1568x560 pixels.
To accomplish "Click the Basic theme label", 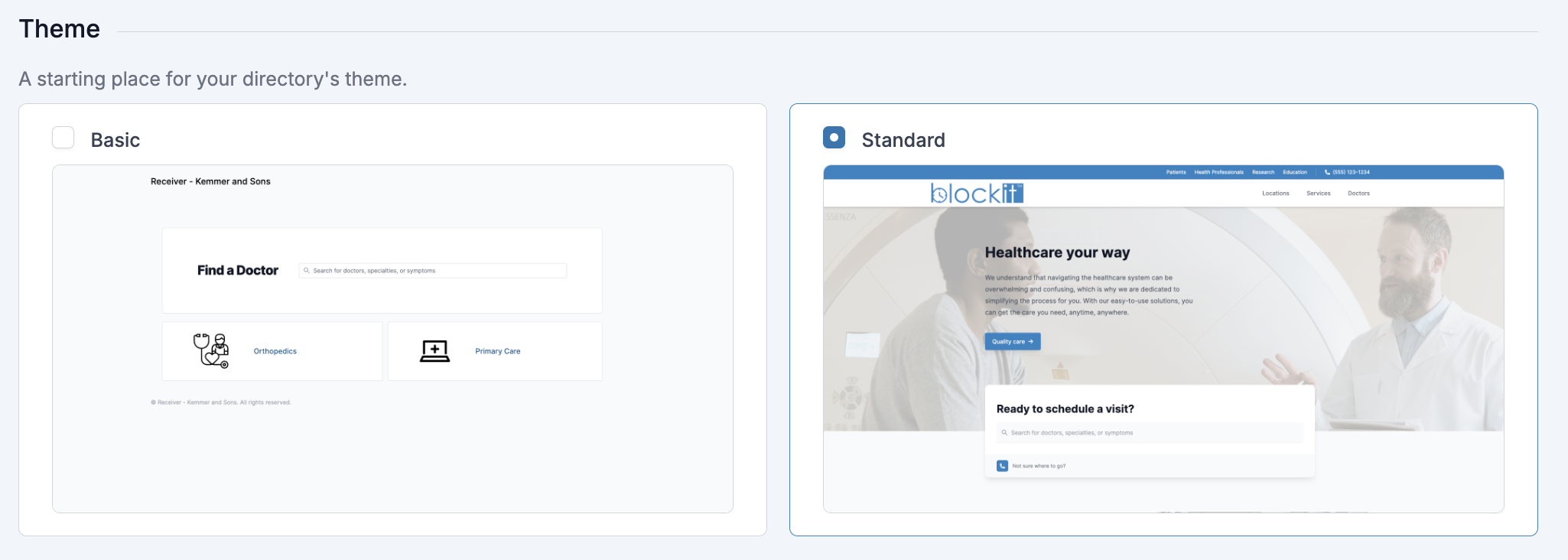I will pos(115,140).
